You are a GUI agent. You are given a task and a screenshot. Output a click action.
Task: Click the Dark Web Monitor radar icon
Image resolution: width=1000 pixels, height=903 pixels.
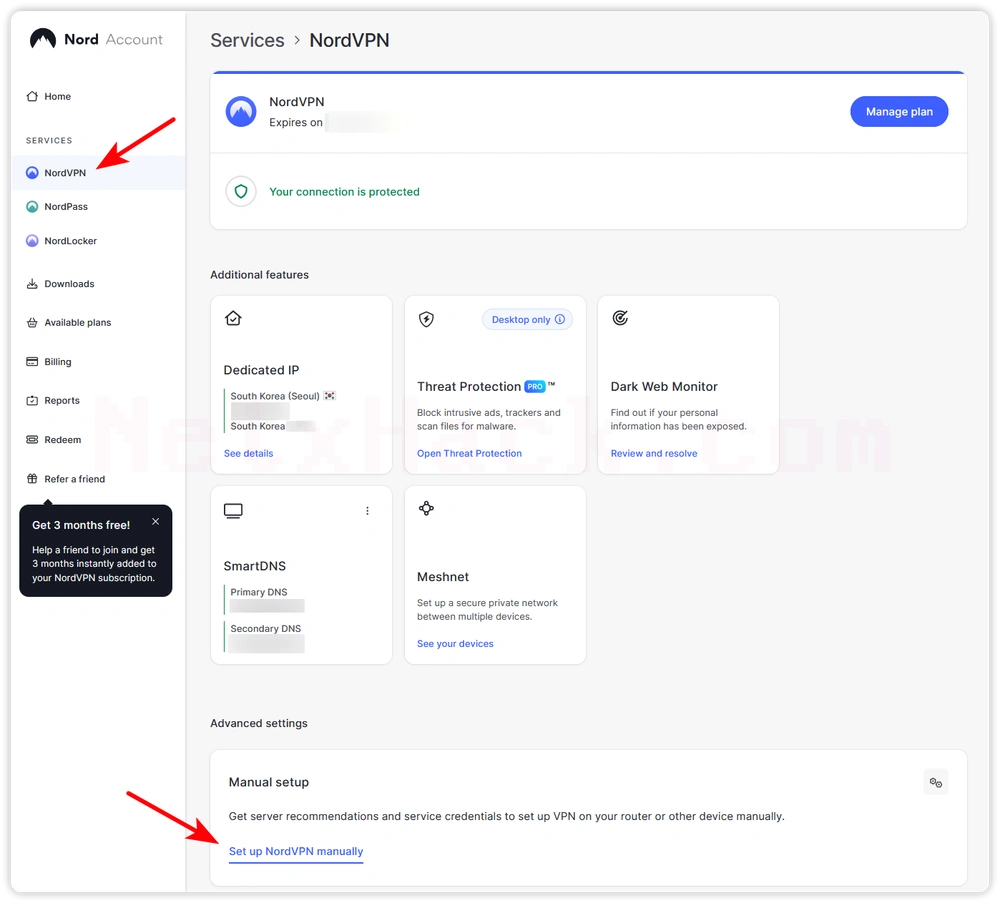click(x=620, y=318)
